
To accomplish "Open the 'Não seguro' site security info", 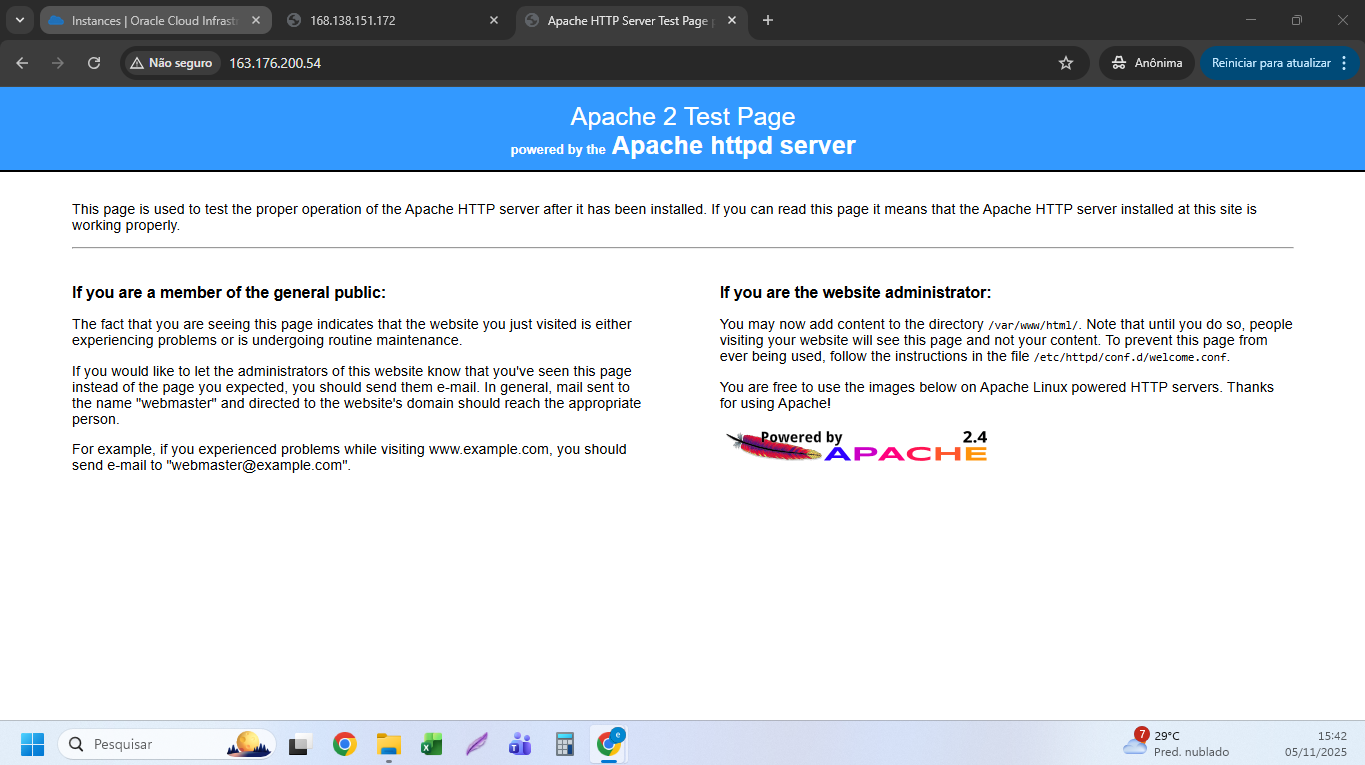I will [x=172, y=63].
